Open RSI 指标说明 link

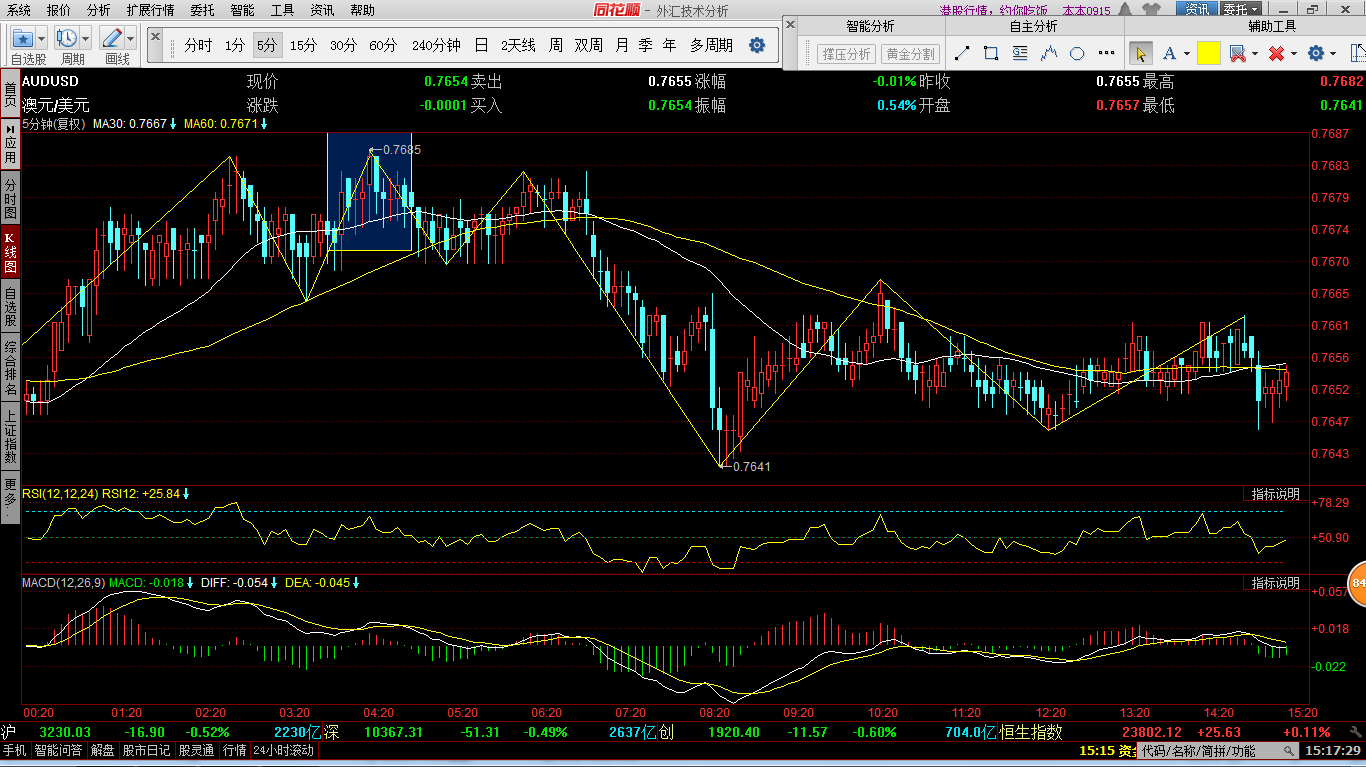tap(1276, 494)
